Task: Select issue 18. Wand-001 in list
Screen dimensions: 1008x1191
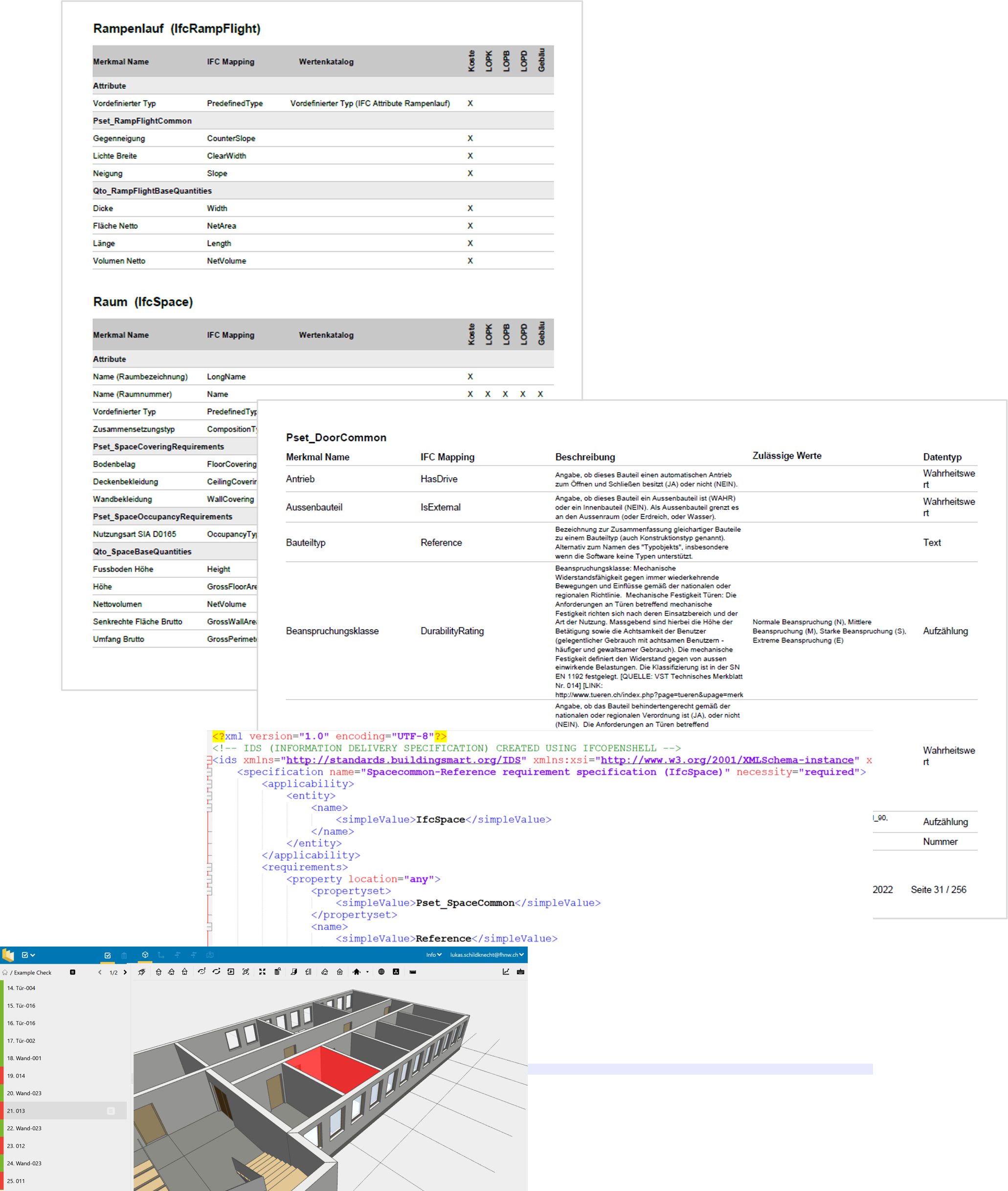Action: pos(24,1058)
